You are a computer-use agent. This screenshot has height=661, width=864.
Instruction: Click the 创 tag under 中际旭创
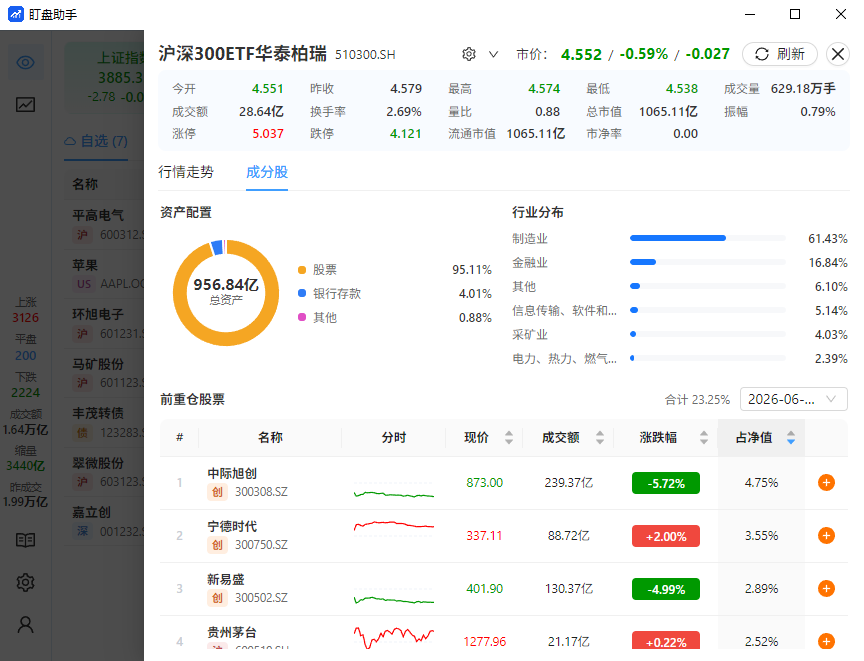coord(217,492)
